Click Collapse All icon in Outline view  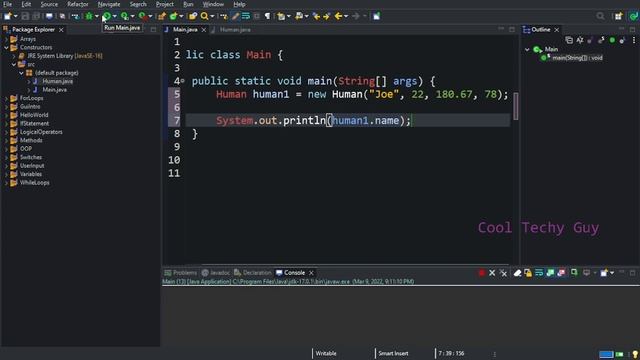[x=569, y=40]
